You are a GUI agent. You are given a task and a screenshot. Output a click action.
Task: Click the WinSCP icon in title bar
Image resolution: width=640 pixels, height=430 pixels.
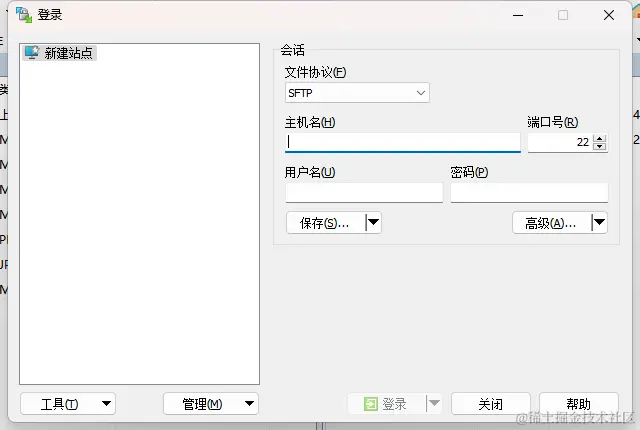24,15
